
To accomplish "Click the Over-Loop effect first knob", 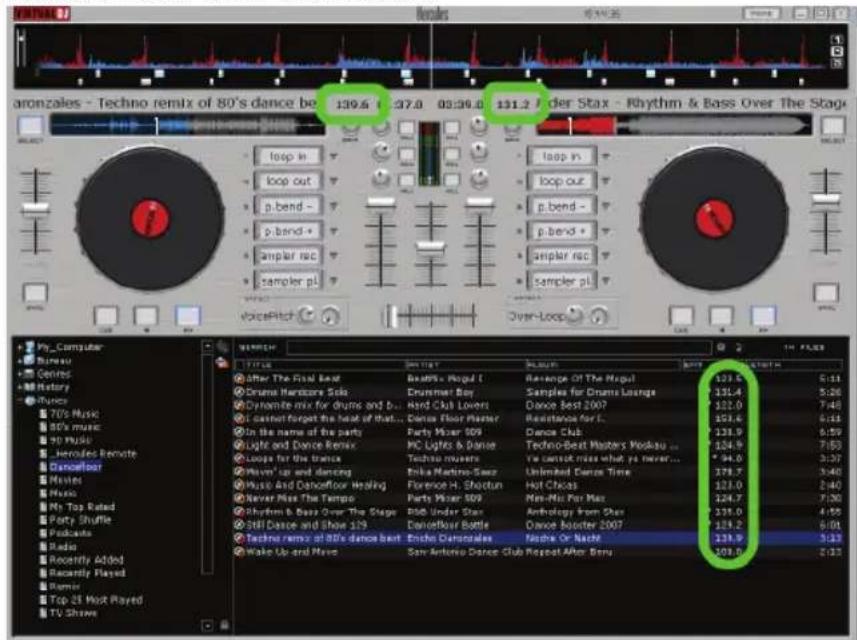I will (x=574, y=314).
